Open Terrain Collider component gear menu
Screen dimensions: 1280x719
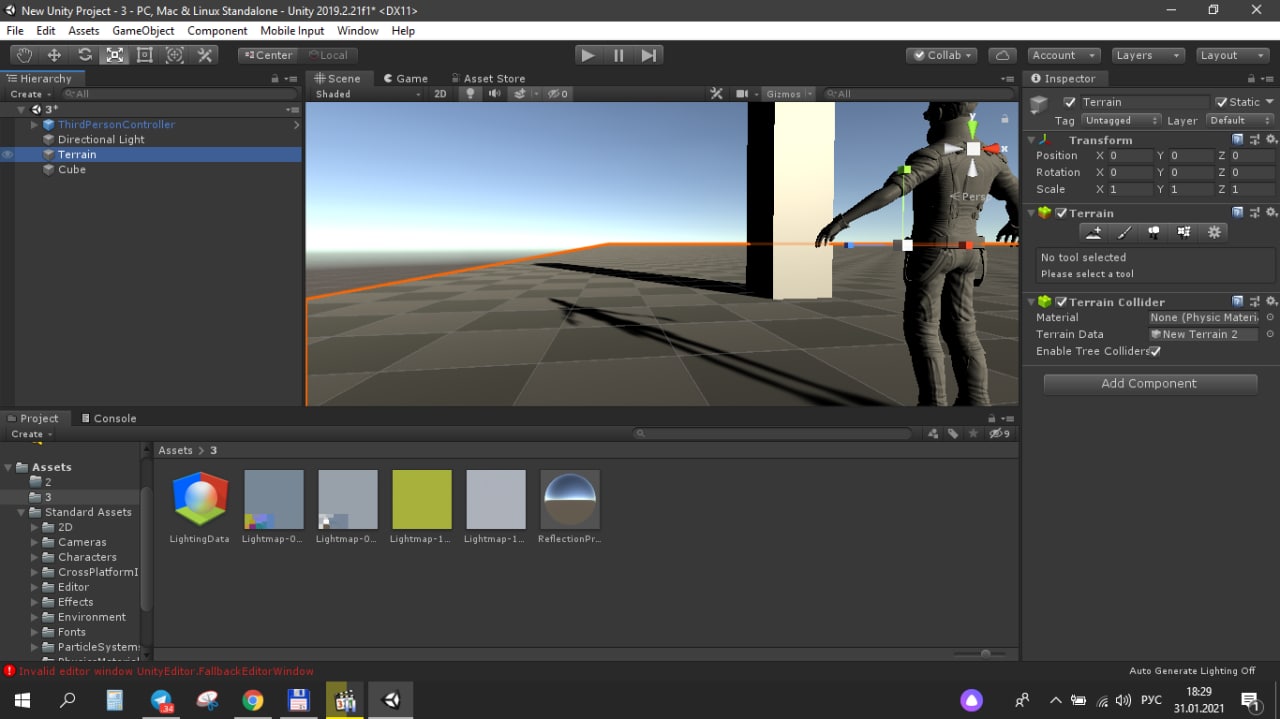1271,301
